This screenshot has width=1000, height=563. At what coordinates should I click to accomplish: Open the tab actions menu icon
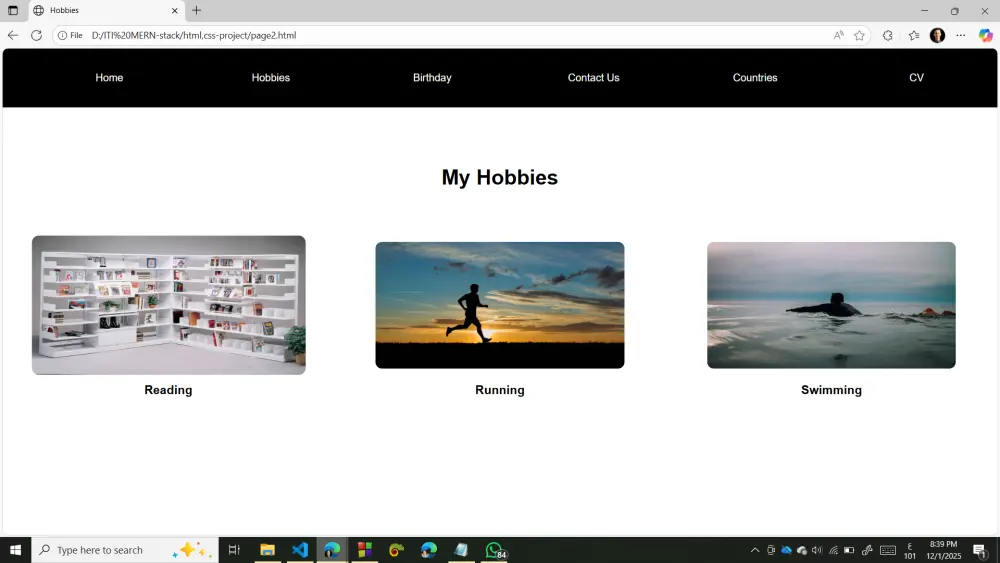13,10
